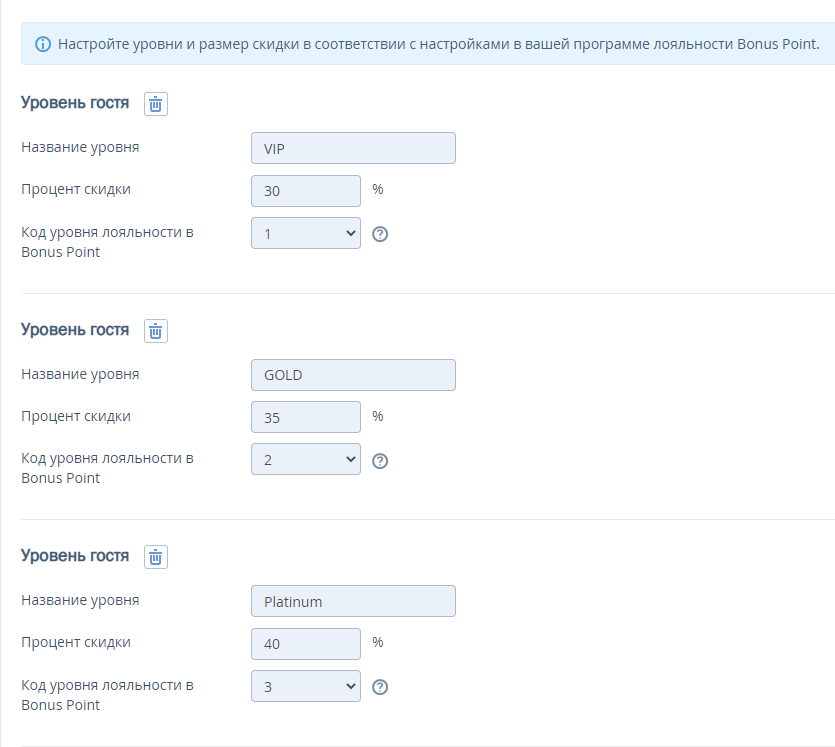Expand loyalty code dropdown showing 2
835x747 pixels.
tap(306, 460)
